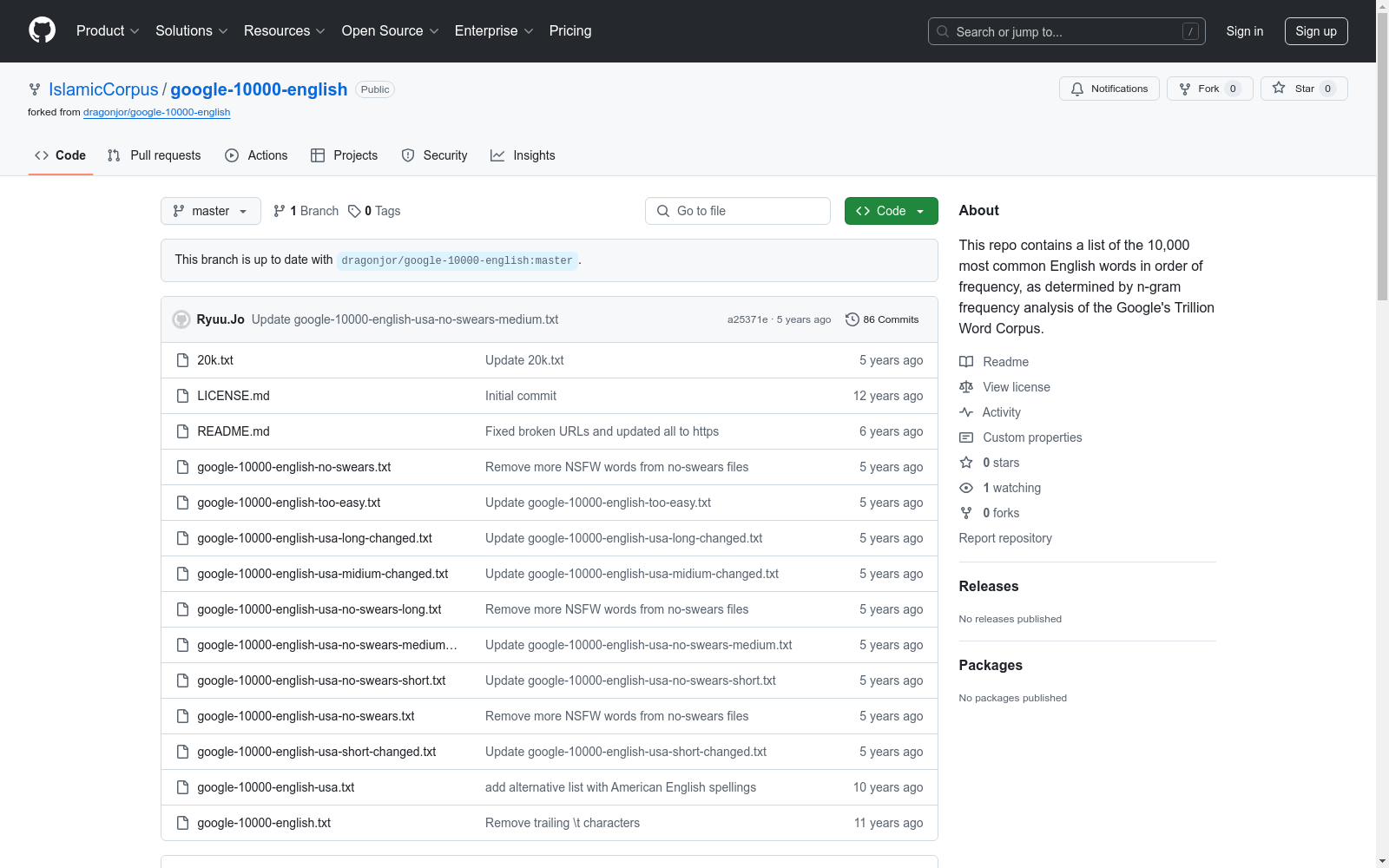Open google-10000-english-usa-no-swears-long.txt file
This screenshot has height=868, width=1389.
click(319, 609)
